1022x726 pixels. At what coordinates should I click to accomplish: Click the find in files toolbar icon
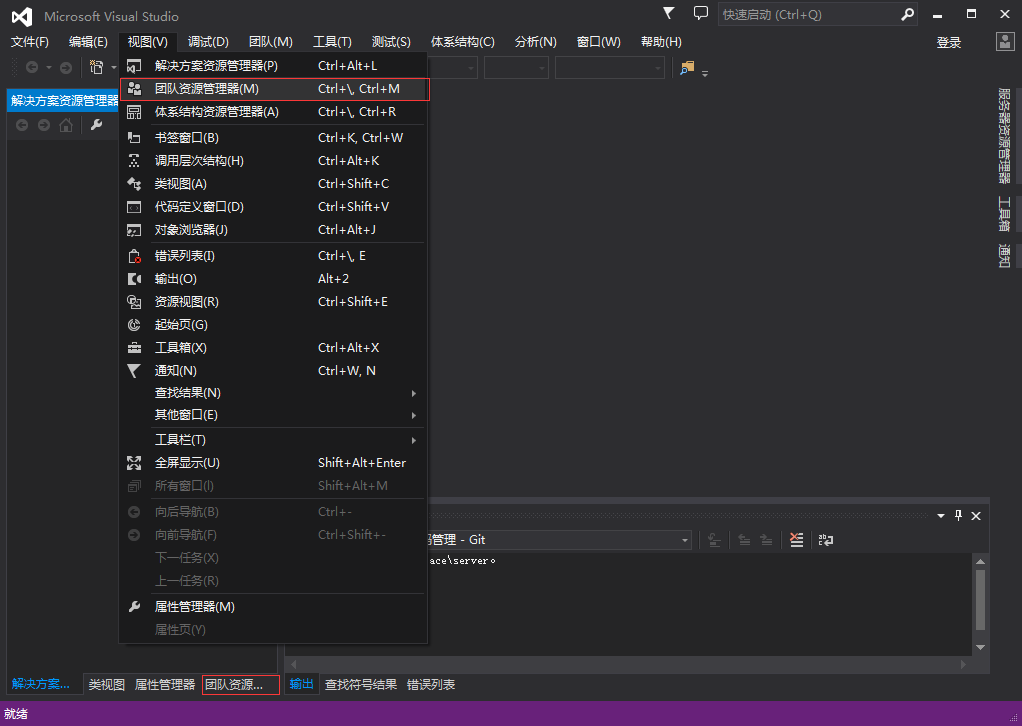(x=687, y=67)
